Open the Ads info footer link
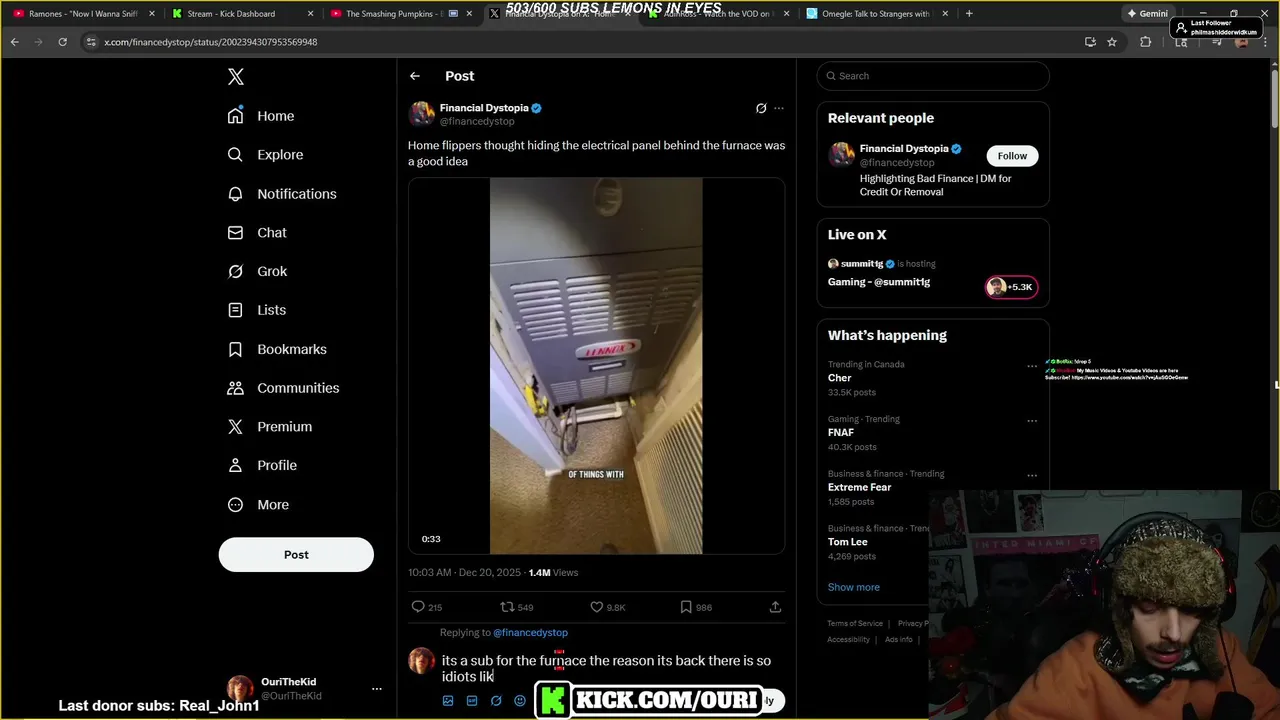1280x720 pixels. click(898, 640)
